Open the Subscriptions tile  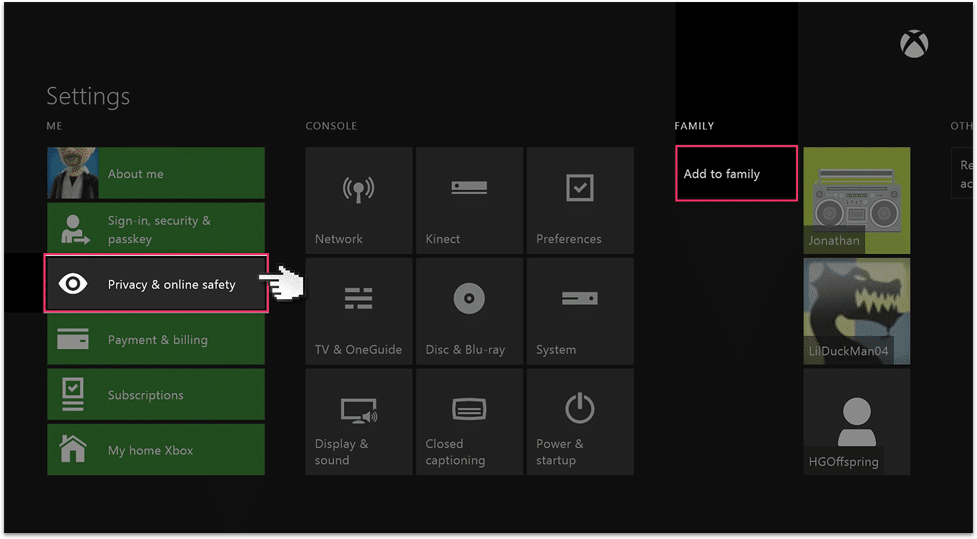156,394
